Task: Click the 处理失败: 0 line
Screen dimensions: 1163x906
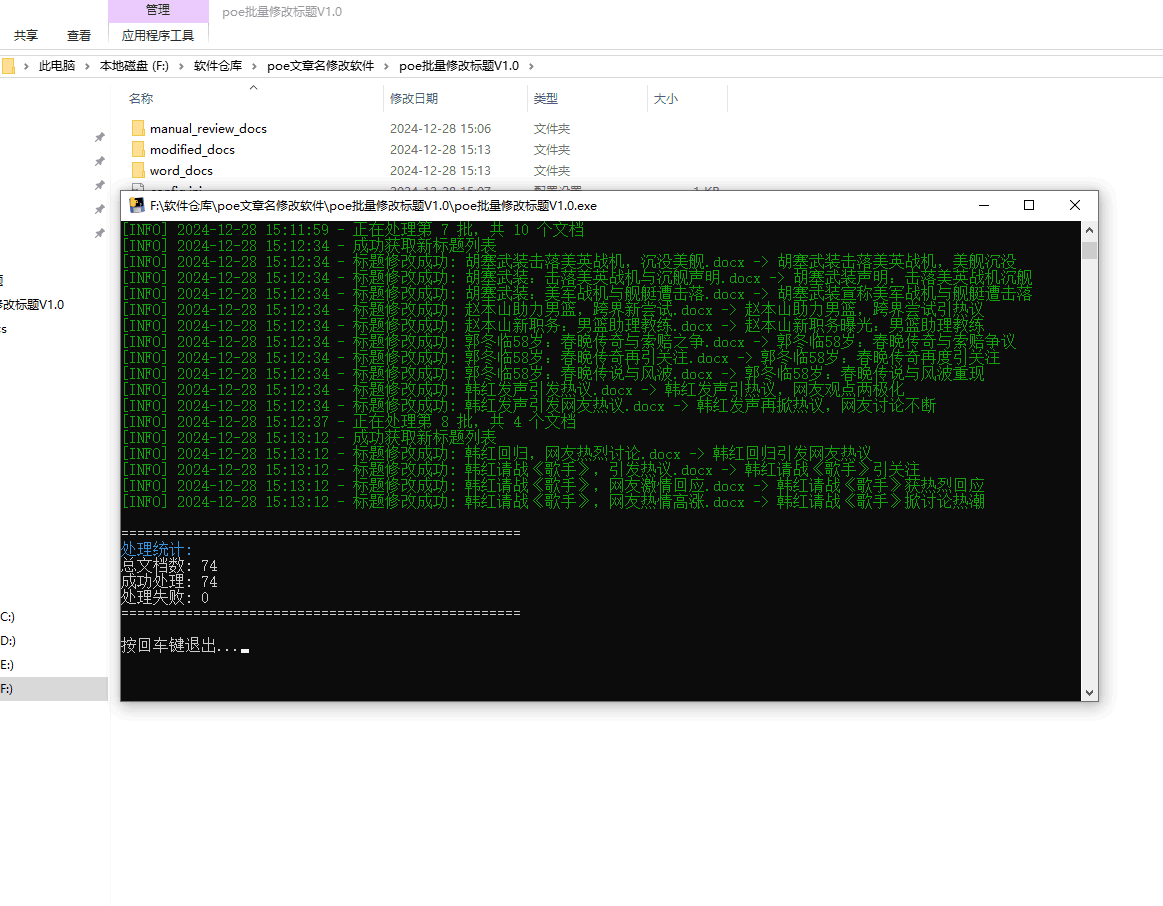Action: 165,598
